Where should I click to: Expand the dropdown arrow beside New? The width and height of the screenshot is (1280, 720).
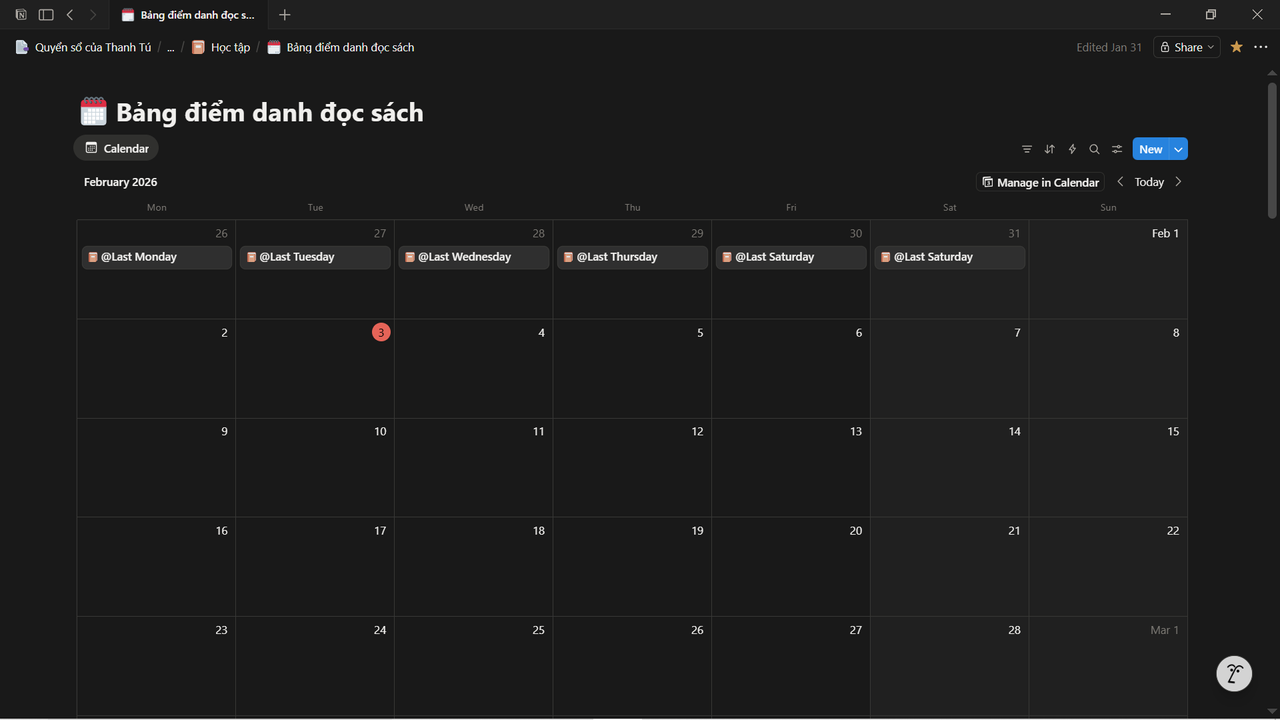click(1178, 149)
